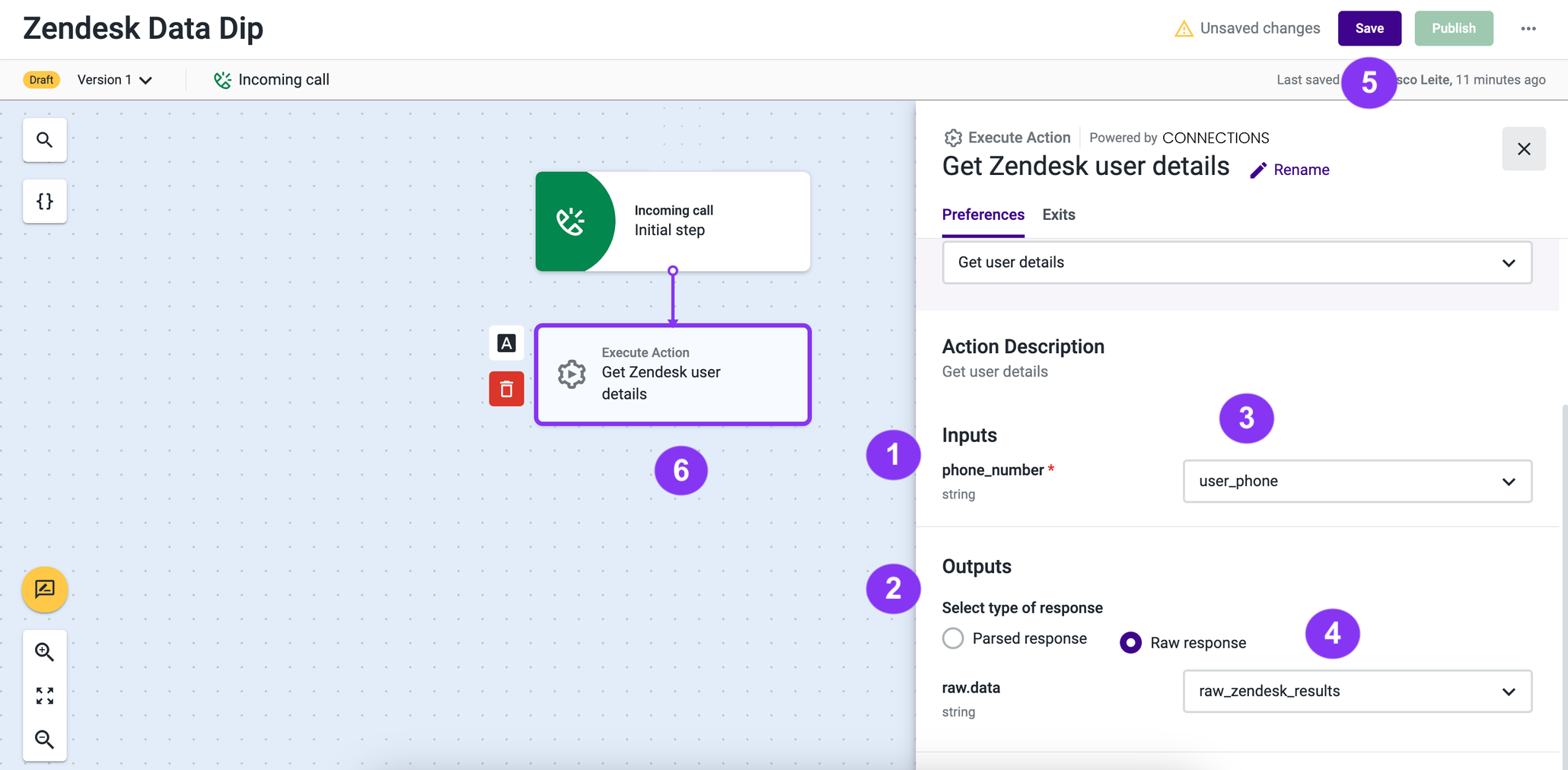Open the Get user details action dropdown
Viewport: 1568px width, 770px height.
[x=1237, y=262]
